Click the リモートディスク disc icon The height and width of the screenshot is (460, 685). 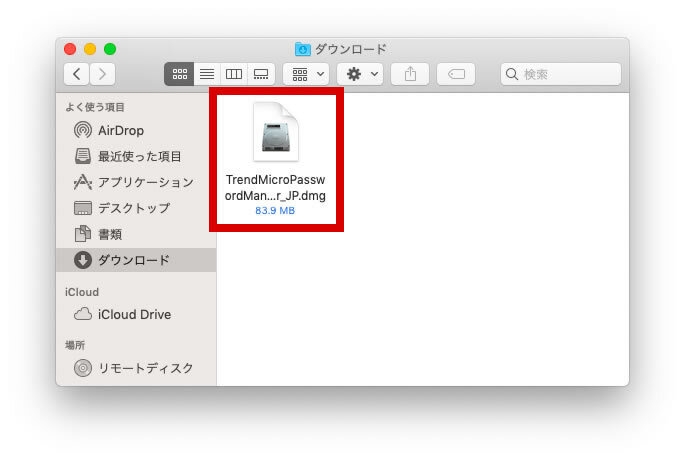point(83,368)
